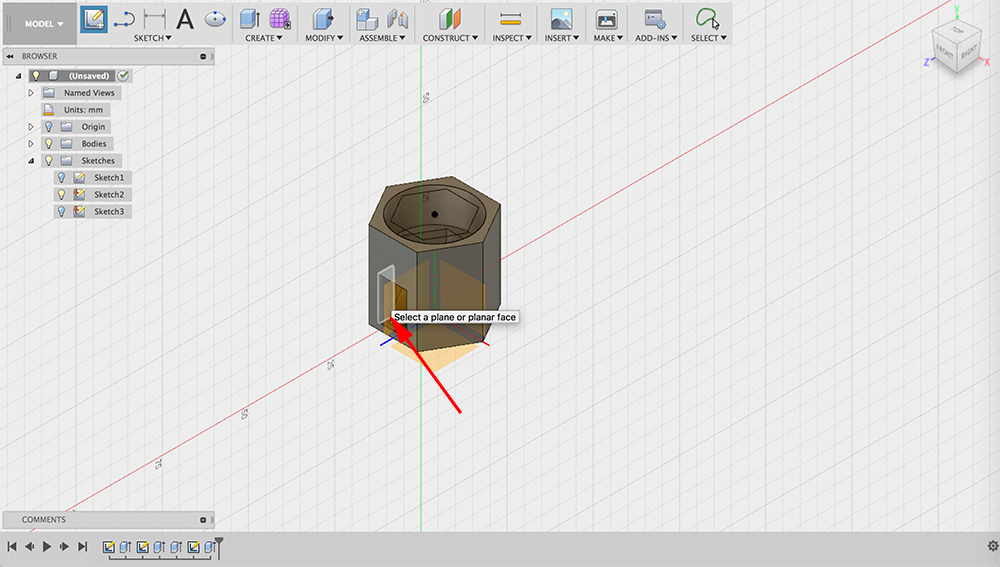This screenshot has height=567, width=1000.
Task: Collapse the (Unsaved) root node arrow
Action: [18, 76]
